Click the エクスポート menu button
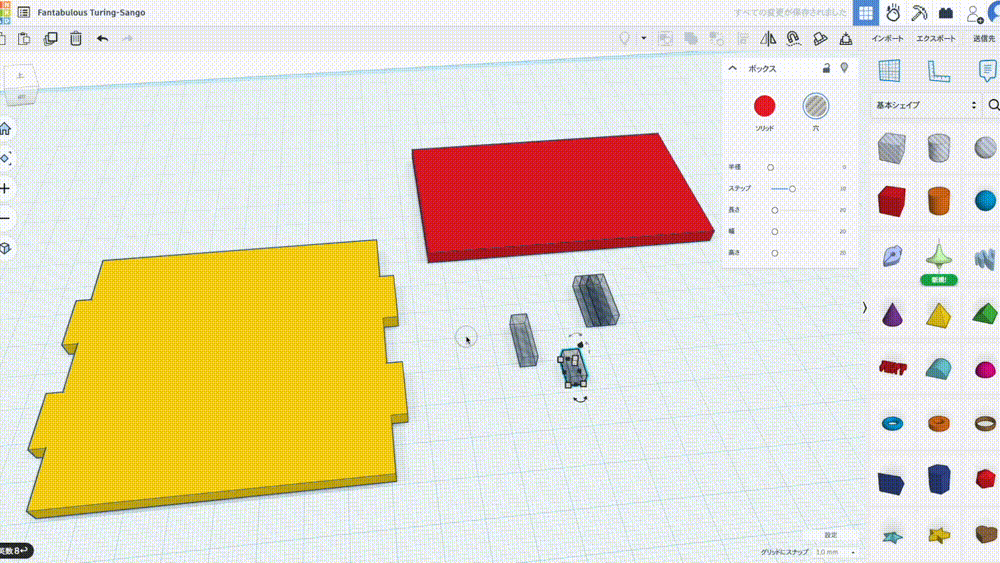This screenshot has width=1000, height=563. 936,39
